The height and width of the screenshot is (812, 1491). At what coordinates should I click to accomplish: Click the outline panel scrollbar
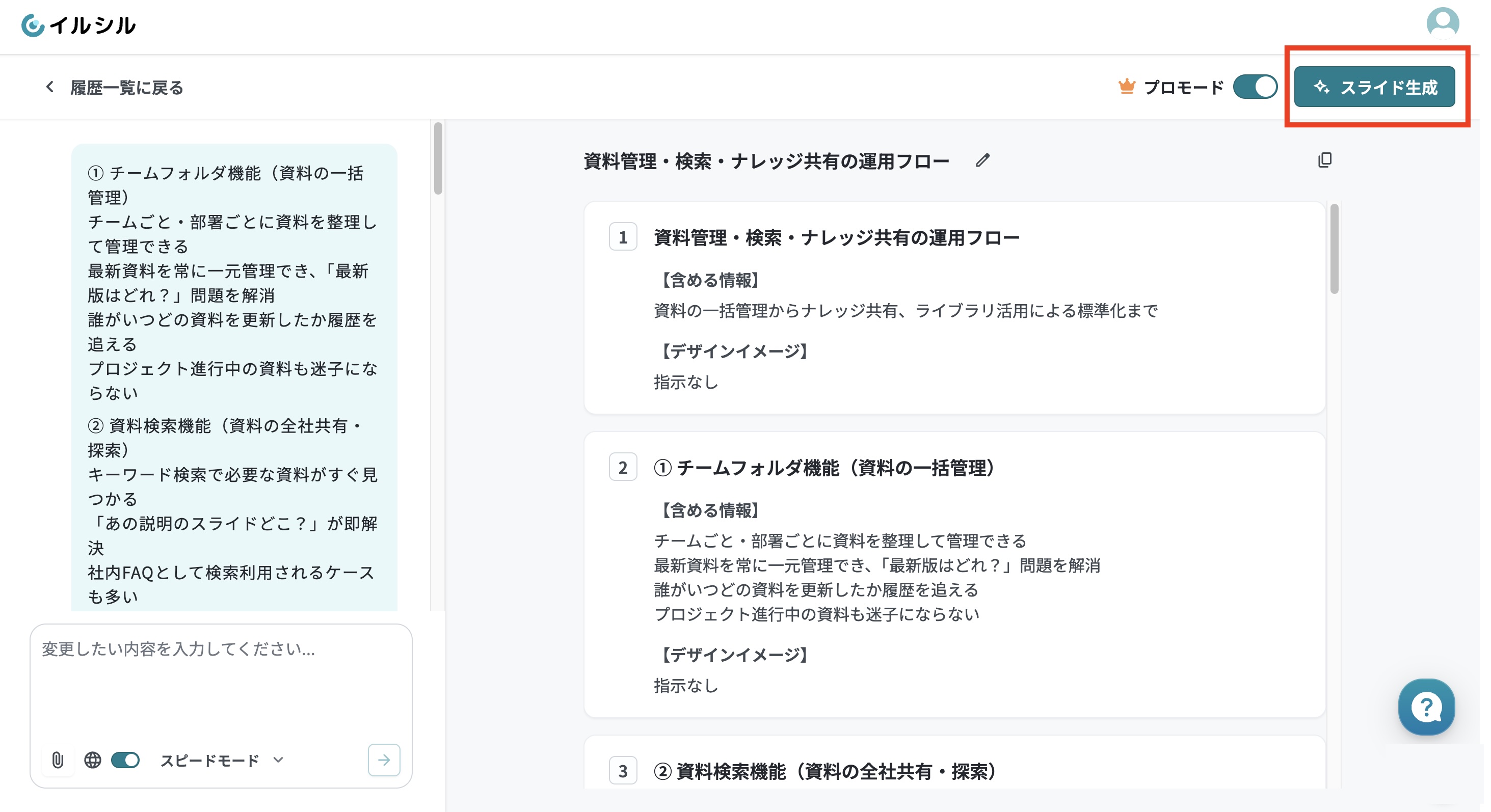pos(1334,249)
